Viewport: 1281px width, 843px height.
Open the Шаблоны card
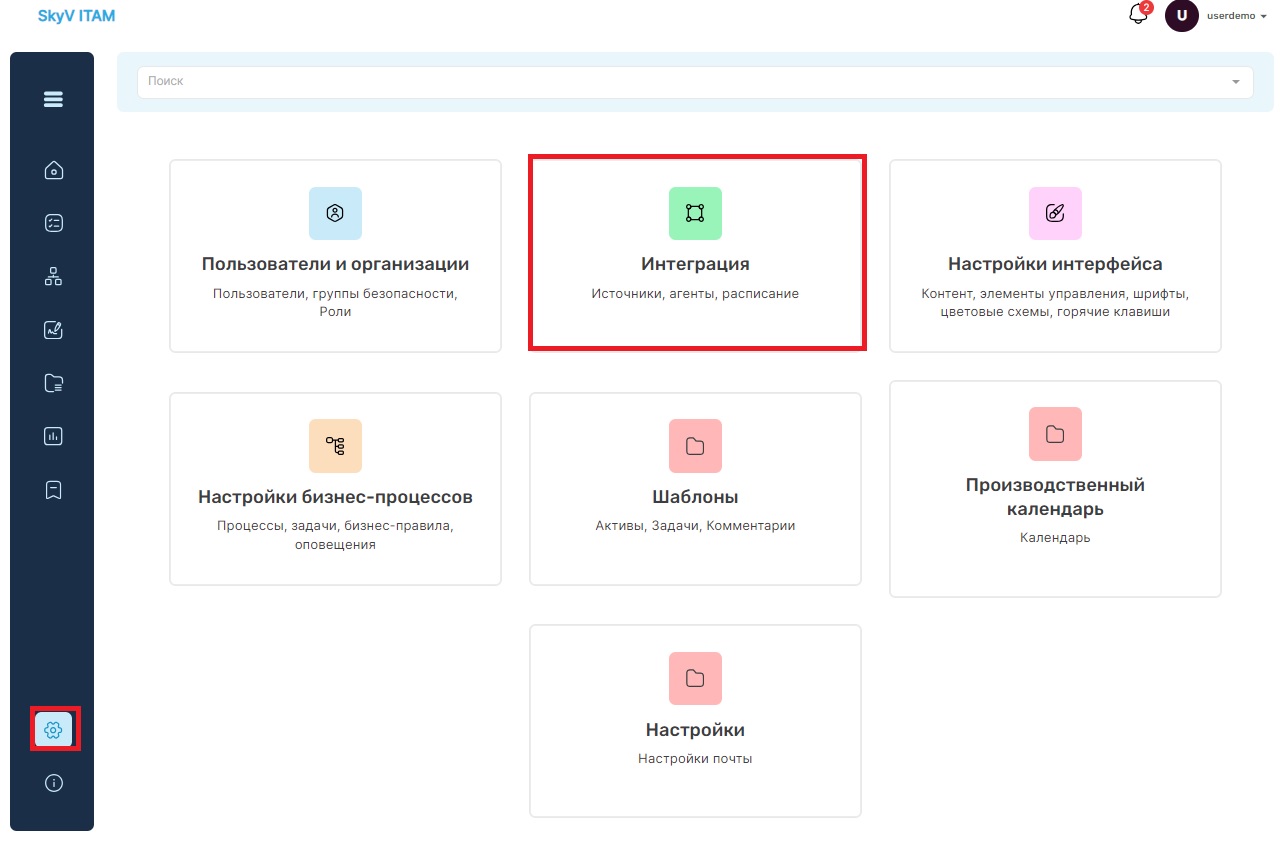point(695,488)
